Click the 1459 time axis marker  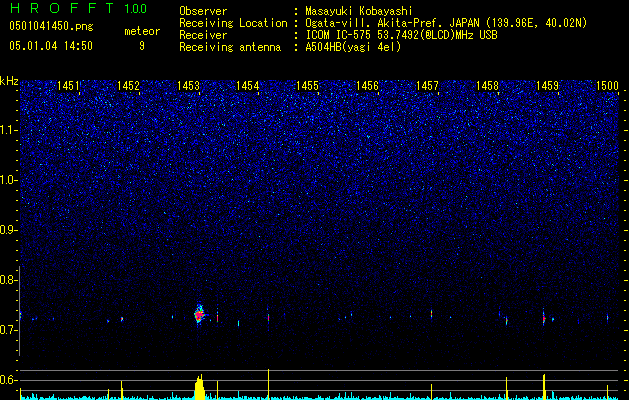[x=547, y=86]
